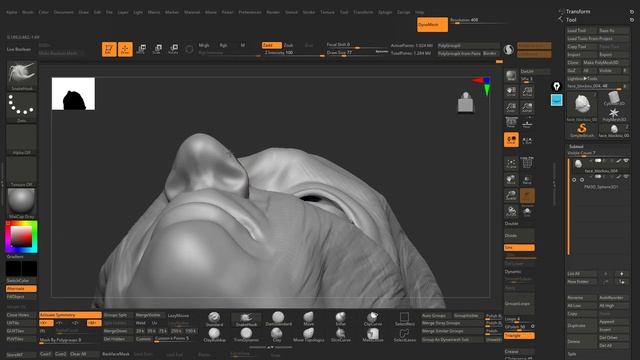Toggle the >M< mirror symmetry button
Screen dimensions: 640x360
click(94, 323)
